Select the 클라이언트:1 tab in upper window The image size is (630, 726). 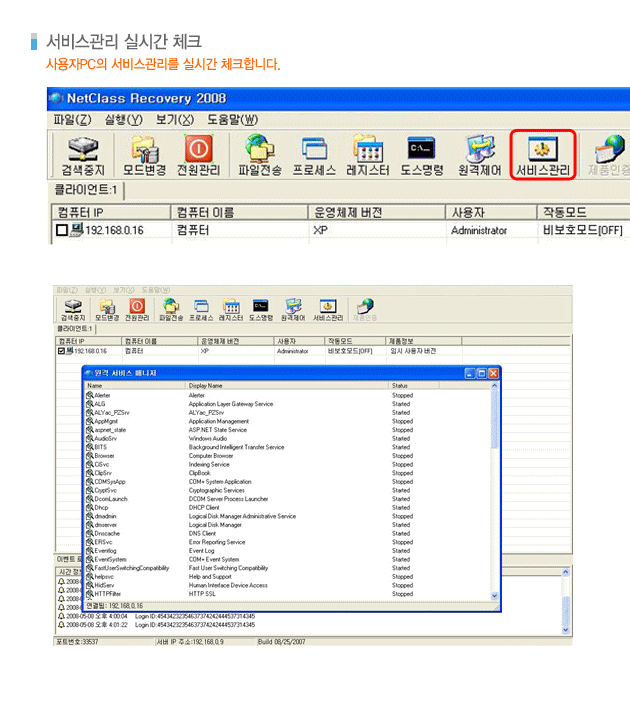[x=86, y=190]
